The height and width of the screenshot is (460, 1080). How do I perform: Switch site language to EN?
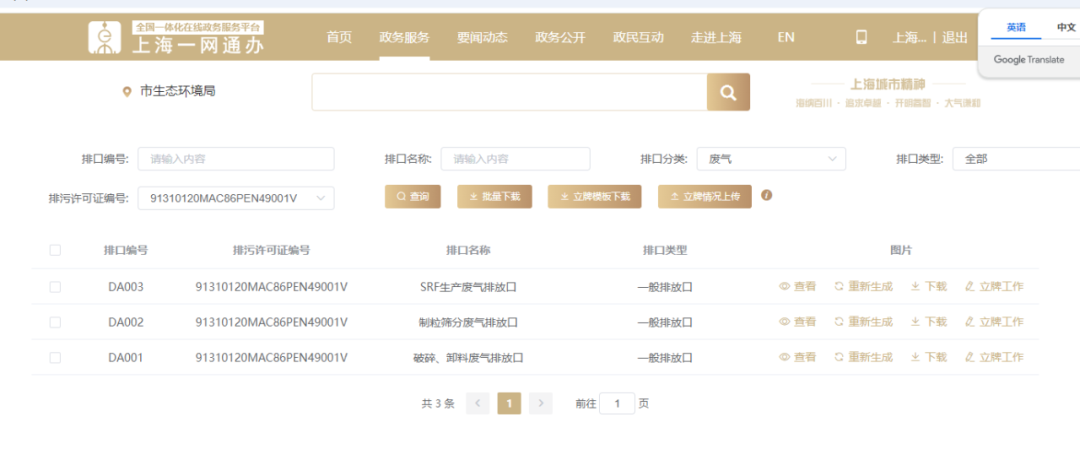pos(786,37)
